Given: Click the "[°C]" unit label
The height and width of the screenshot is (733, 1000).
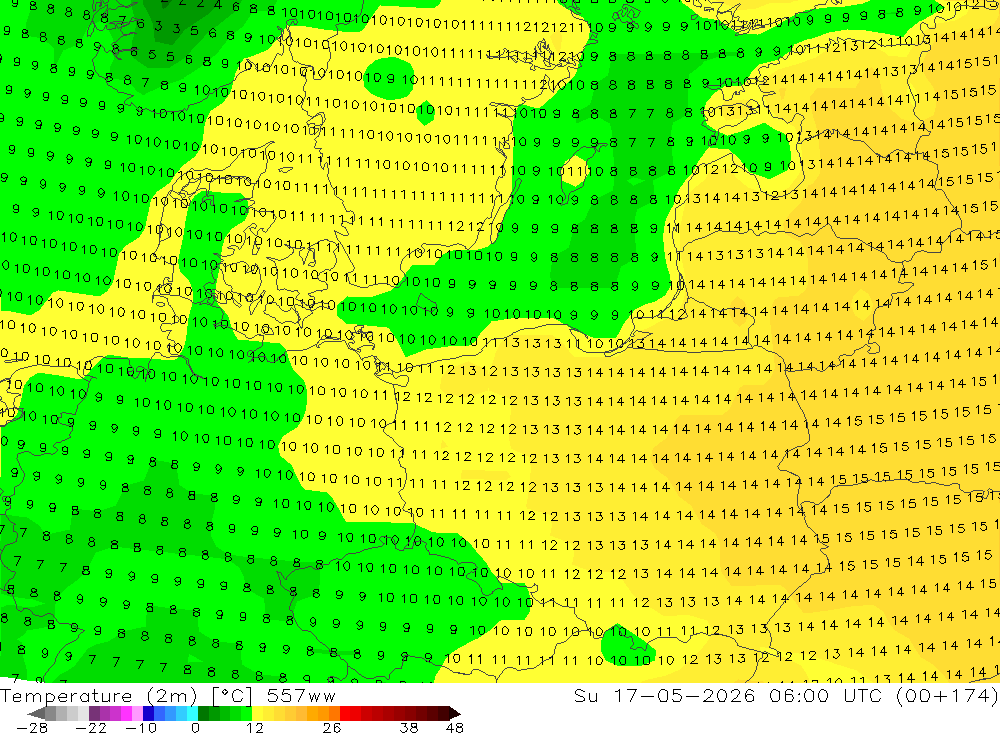Looking at the screenshot, I should pyautogui.click(x=232, y=696).
